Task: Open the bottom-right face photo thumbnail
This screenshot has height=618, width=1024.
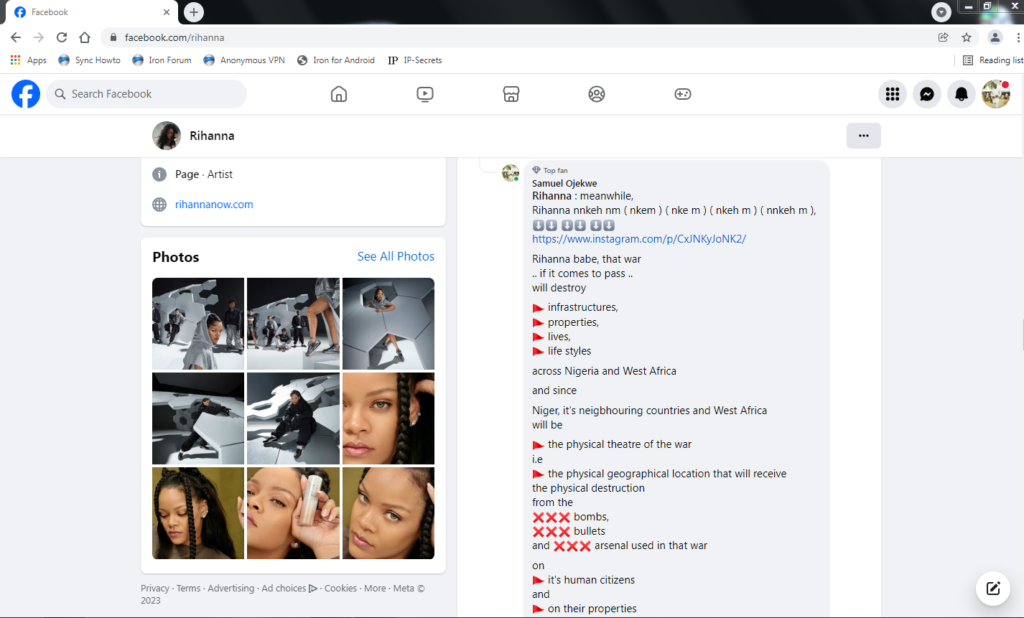Action: pyautogui.click(x=388, y=513)
